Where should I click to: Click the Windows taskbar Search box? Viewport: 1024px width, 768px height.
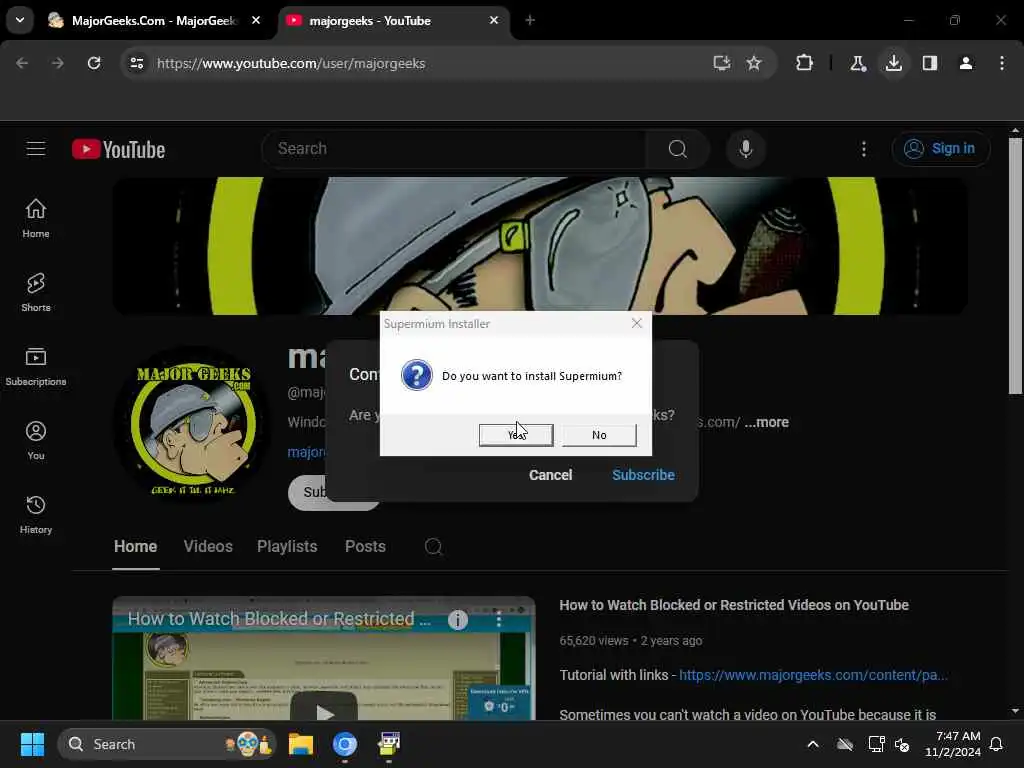[x=167, y=744]
